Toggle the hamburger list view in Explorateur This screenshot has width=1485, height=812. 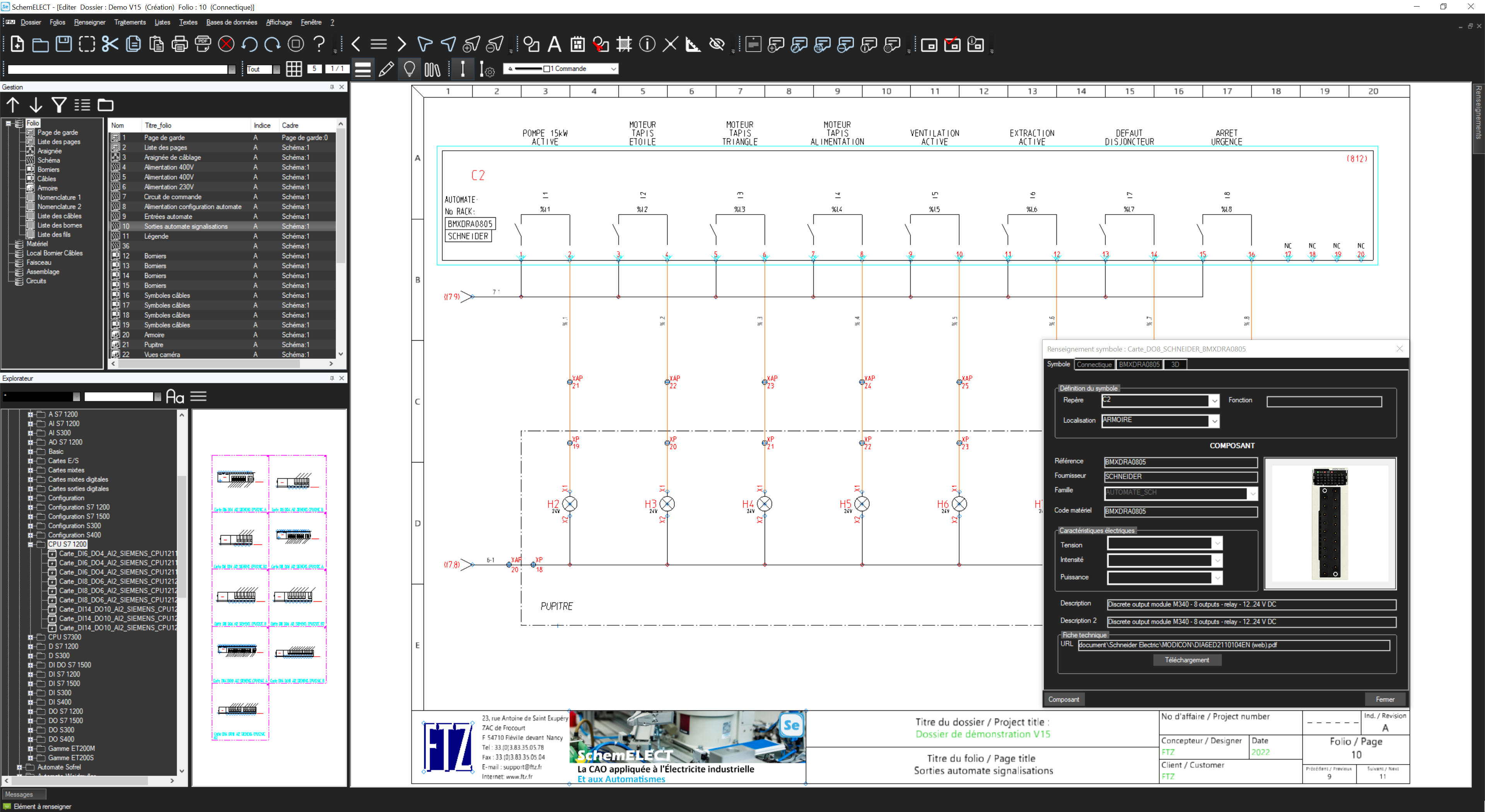click(198, 396)
